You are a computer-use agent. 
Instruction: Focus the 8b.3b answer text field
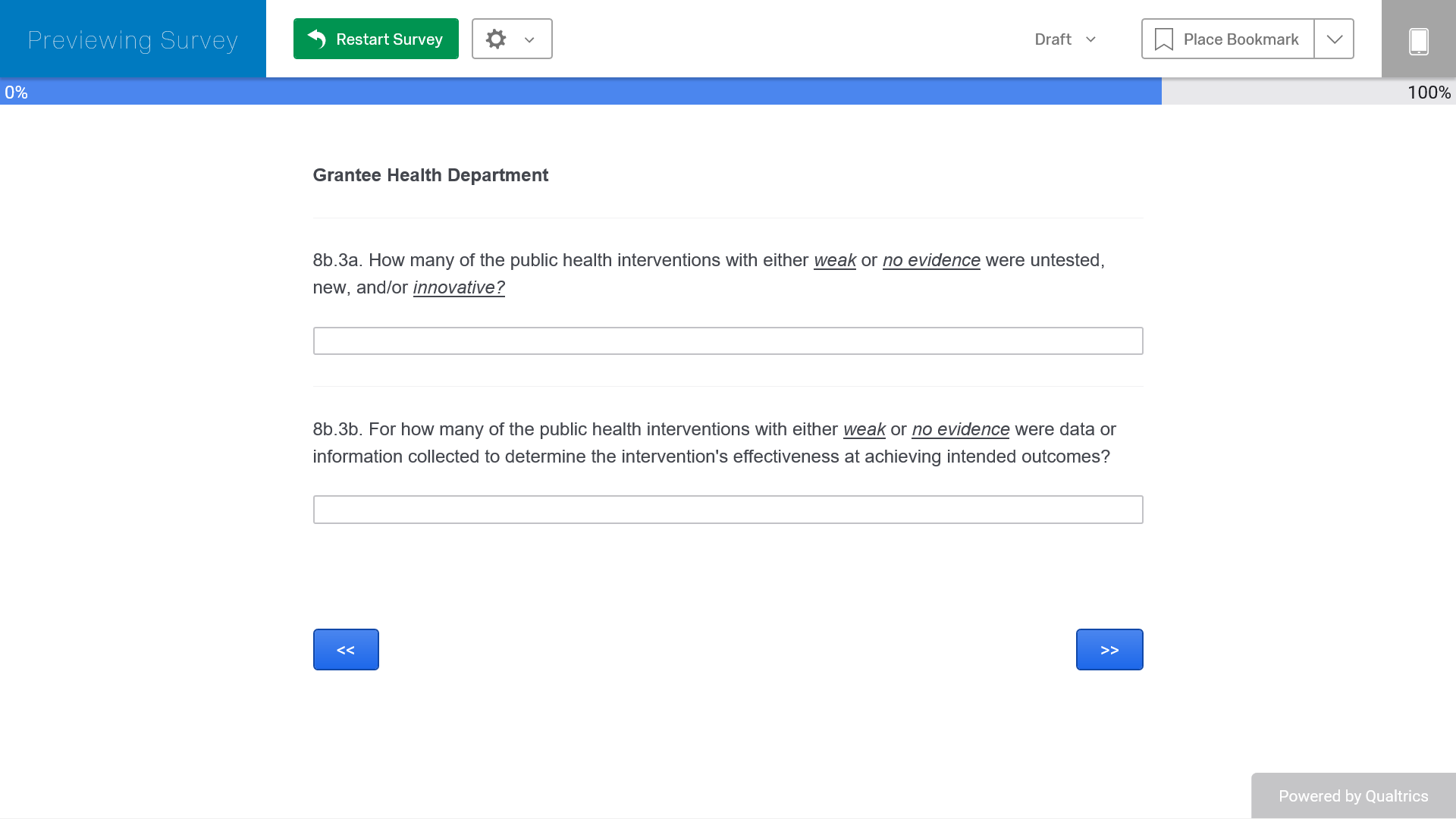(x=727, y=510)
